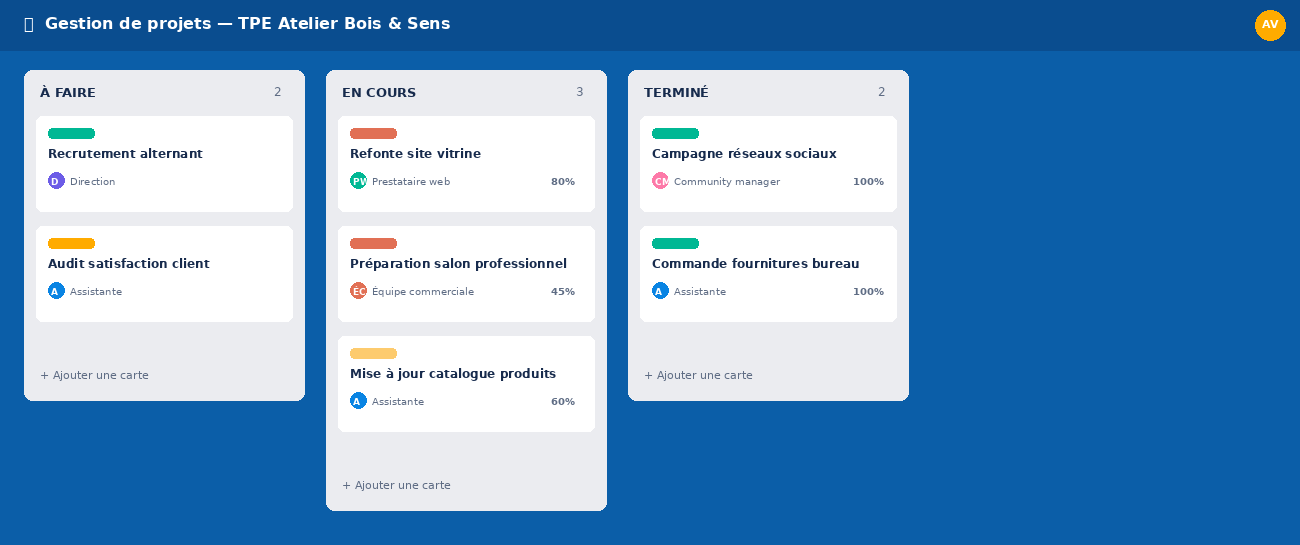1300x545 pixels.
Task: Click the CM avatar on Campagne réseaux sociaux
Action: [660, 181]
